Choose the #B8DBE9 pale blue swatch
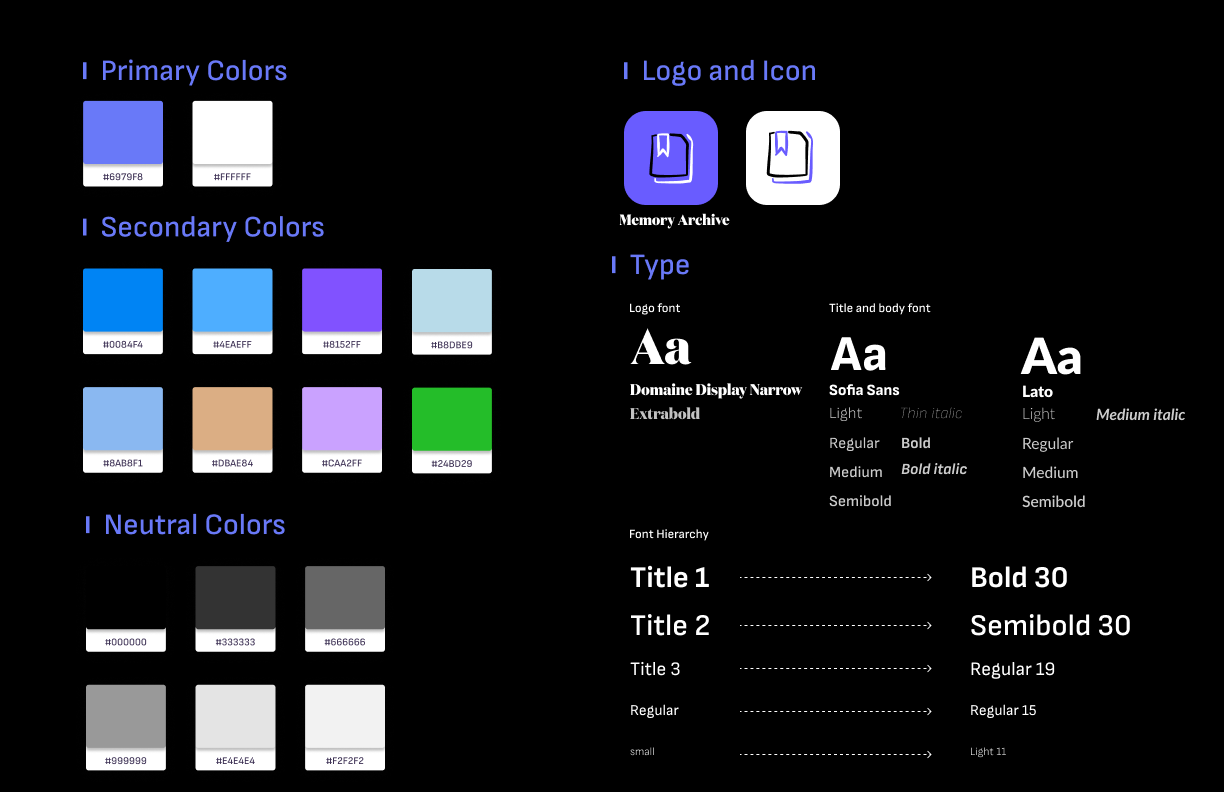The width and height of the screenshot is (1224, 792). [x=452, y=311]
